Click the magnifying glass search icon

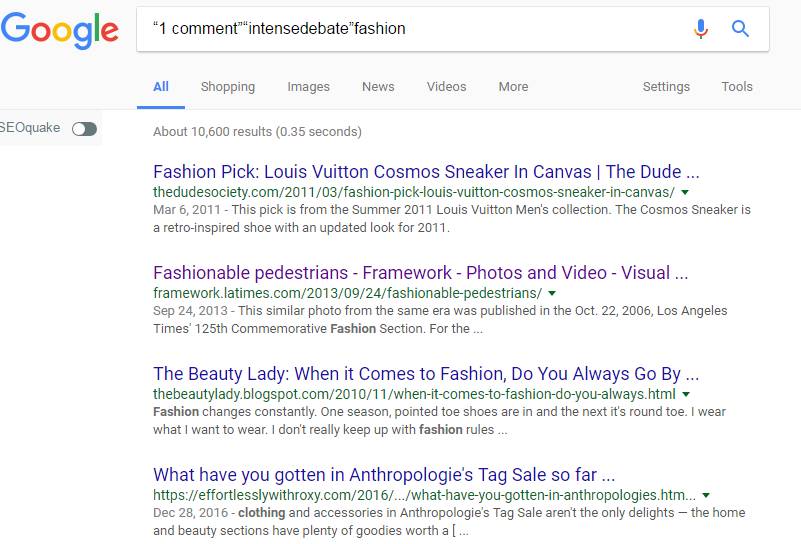(x=740, y=29)
